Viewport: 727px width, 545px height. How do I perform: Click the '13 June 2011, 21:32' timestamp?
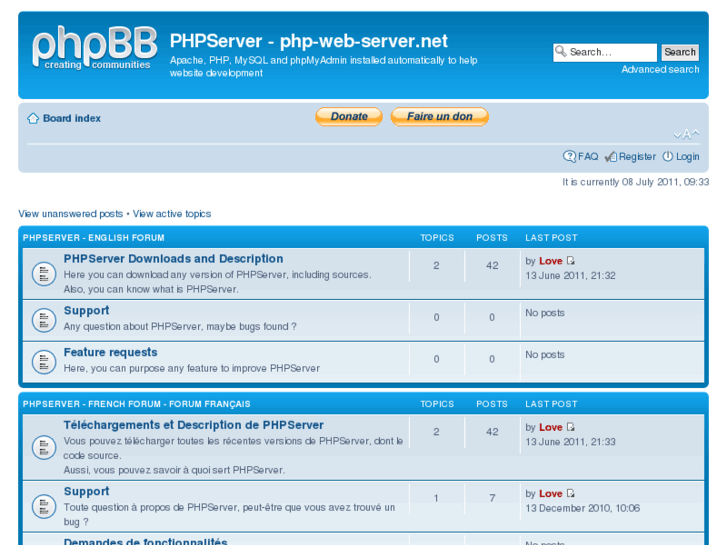point(570,276)
